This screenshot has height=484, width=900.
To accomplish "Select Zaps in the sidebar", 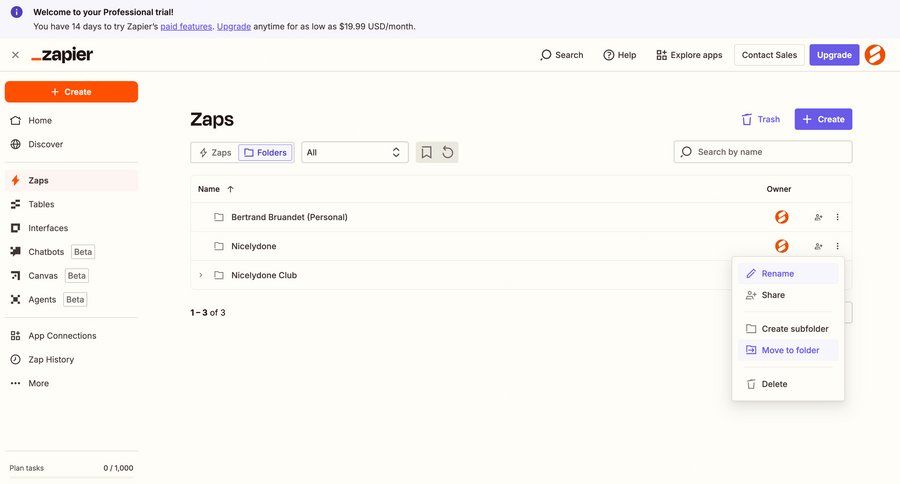I will (x=71, y=180).
